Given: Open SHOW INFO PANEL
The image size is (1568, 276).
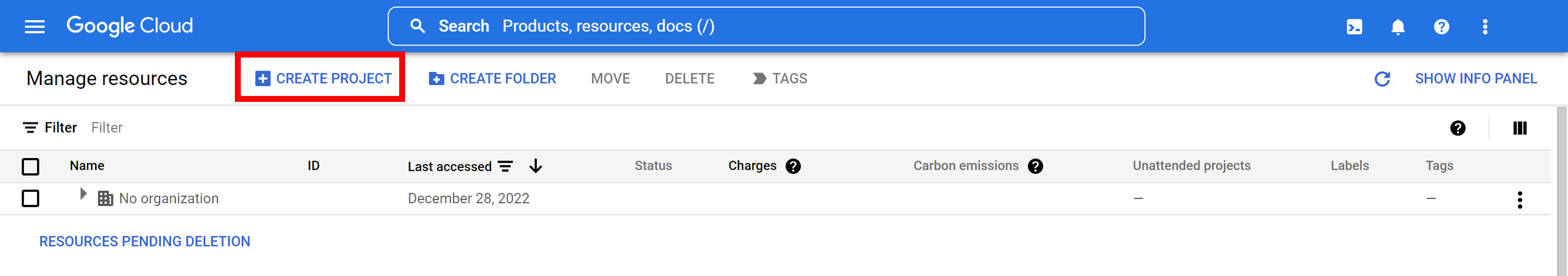Looking at the screenshot, I should click(1476, 79).
